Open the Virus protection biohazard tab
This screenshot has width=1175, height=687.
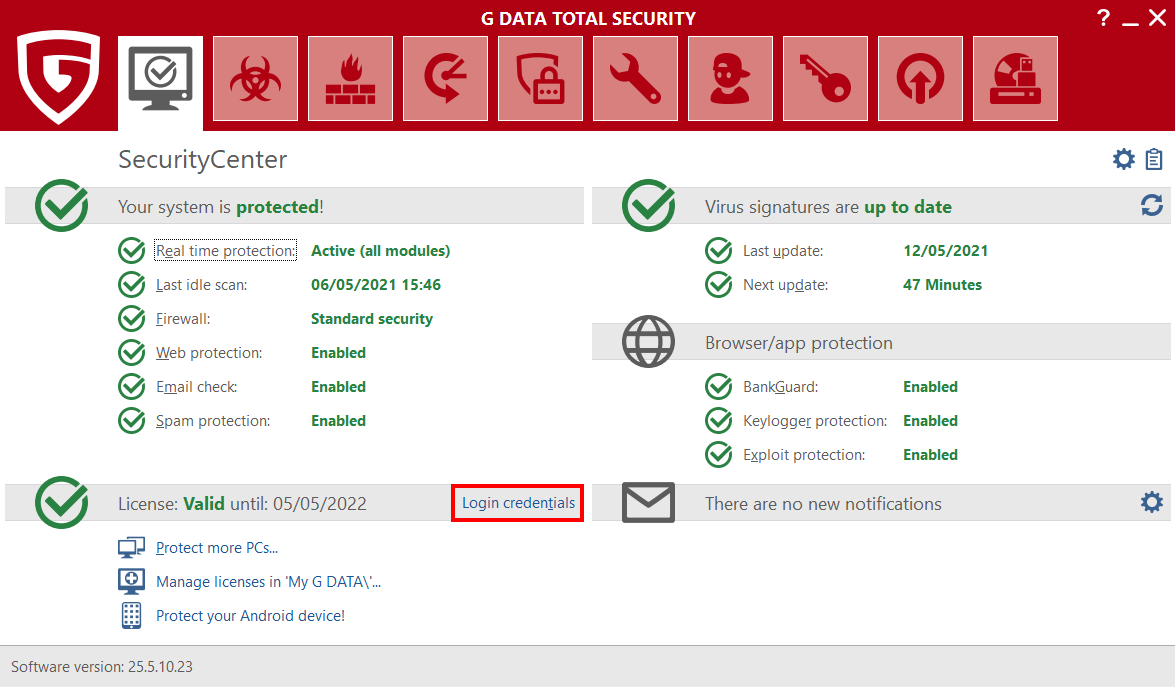pyautogui.click(x=256, y=78)
